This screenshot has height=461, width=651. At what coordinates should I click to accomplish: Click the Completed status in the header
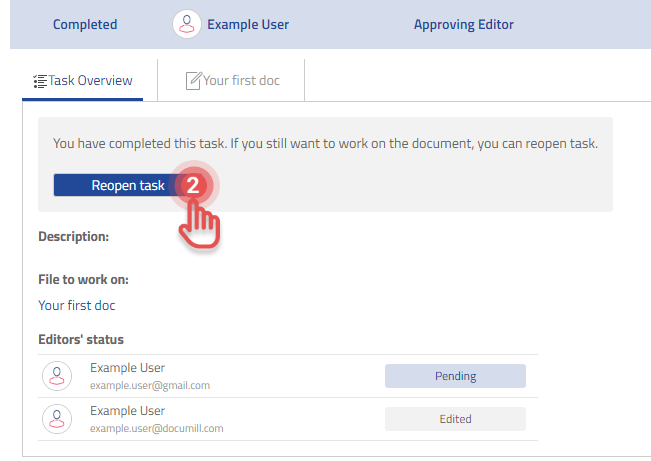click(x=85, y=24)
